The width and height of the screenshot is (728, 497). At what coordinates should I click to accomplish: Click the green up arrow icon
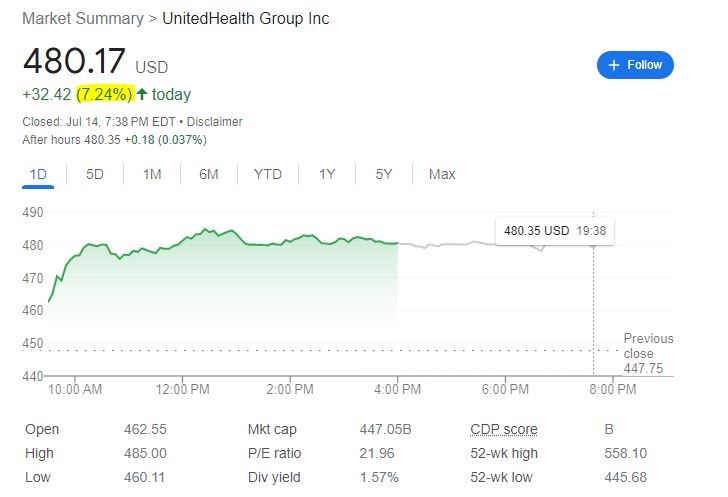point(142,94)
